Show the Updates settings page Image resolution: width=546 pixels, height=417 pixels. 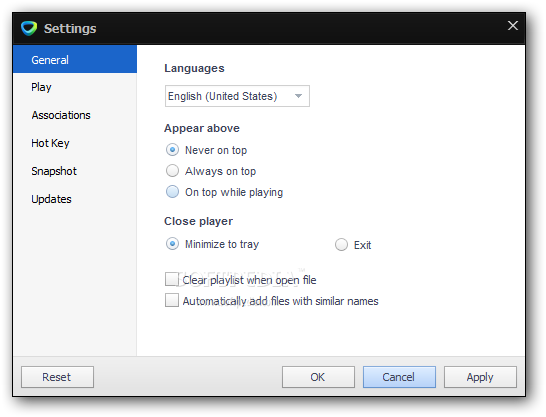point(75,199)
